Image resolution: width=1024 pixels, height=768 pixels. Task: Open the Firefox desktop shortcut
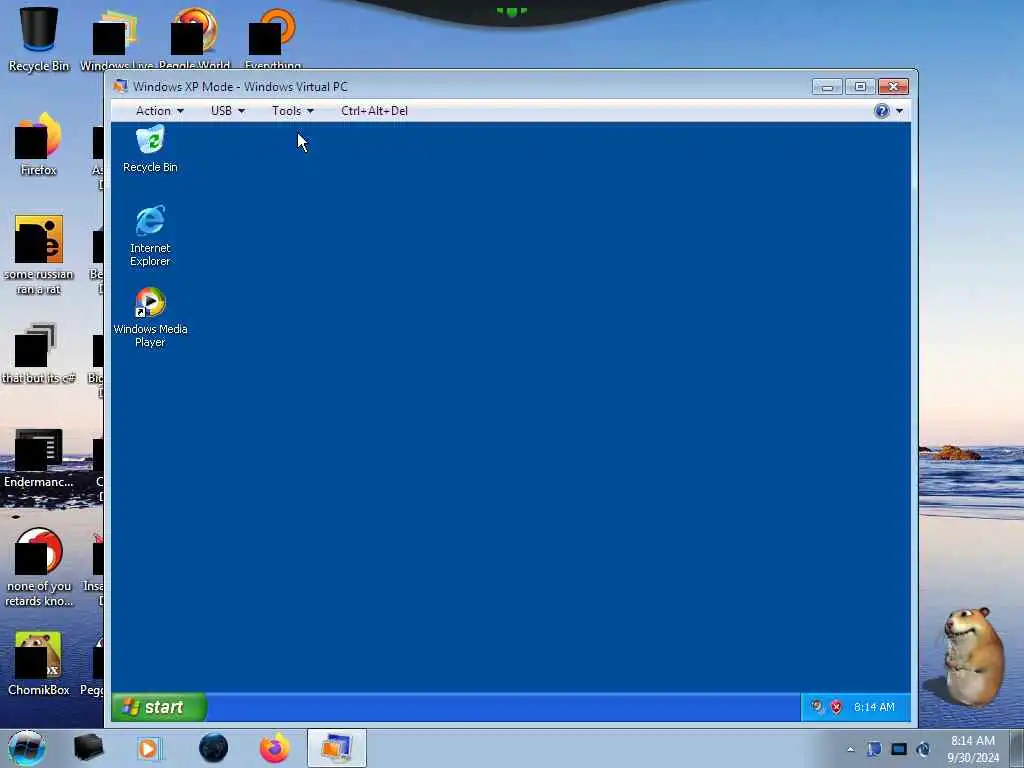point(39,144)
